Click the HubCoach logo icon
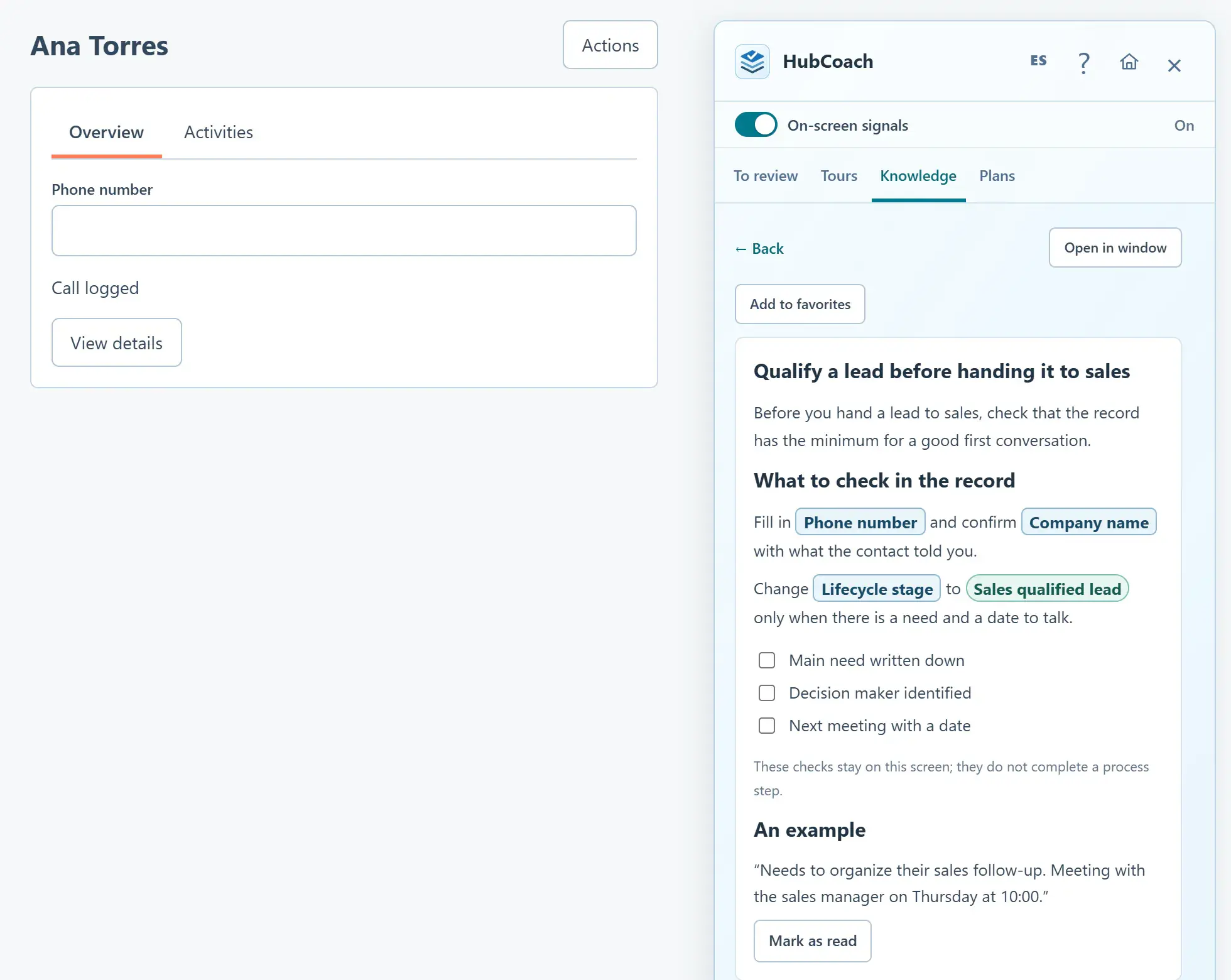Screen dimensions: 1231x980 (752, 62)
